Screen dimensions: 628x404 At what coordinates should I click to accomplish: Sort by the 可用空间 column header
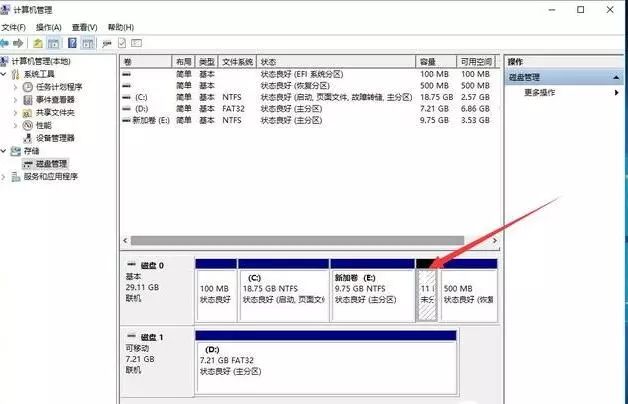pos(476,62)
